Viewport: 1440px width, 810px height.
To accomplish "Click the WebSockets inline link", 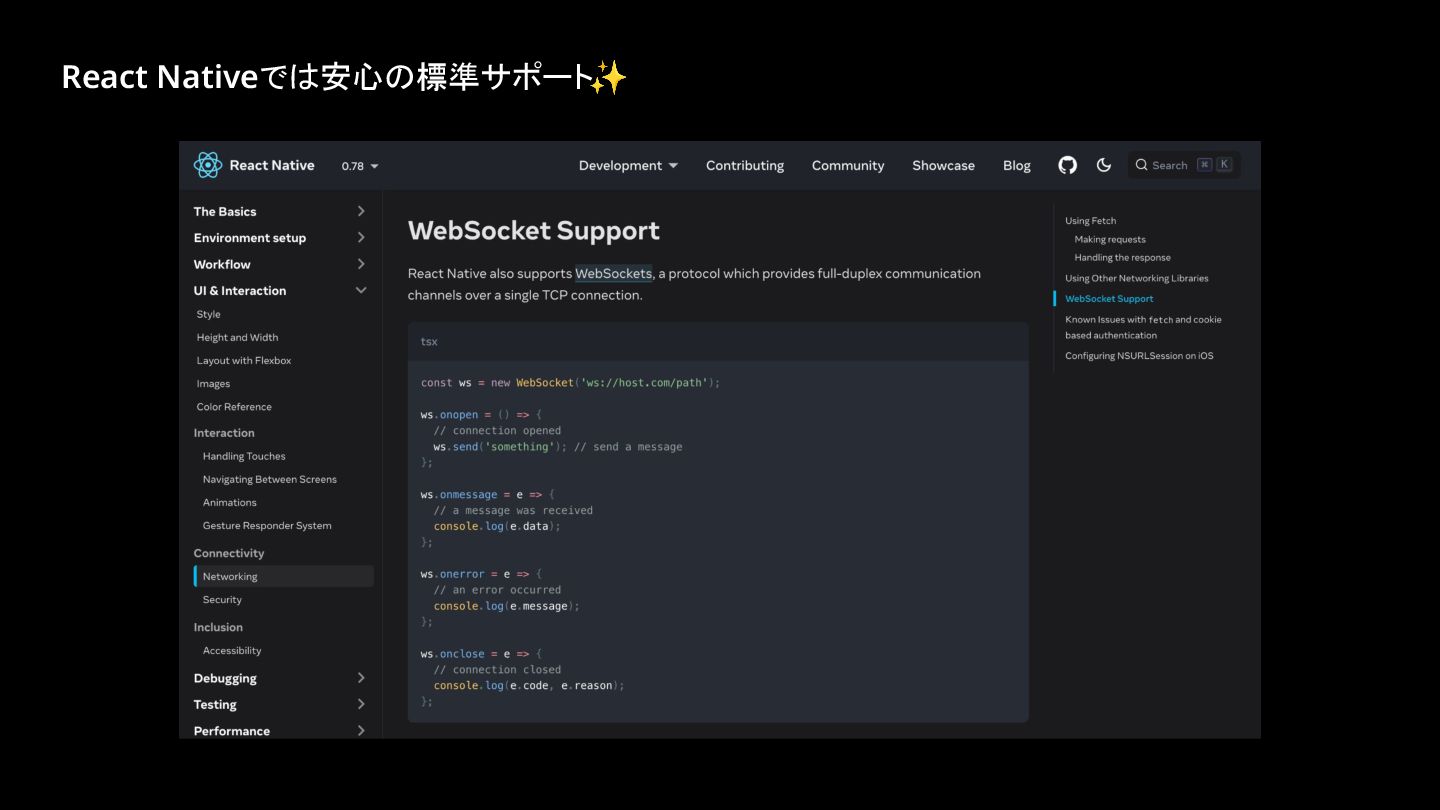I will click(x=613, y=273).
